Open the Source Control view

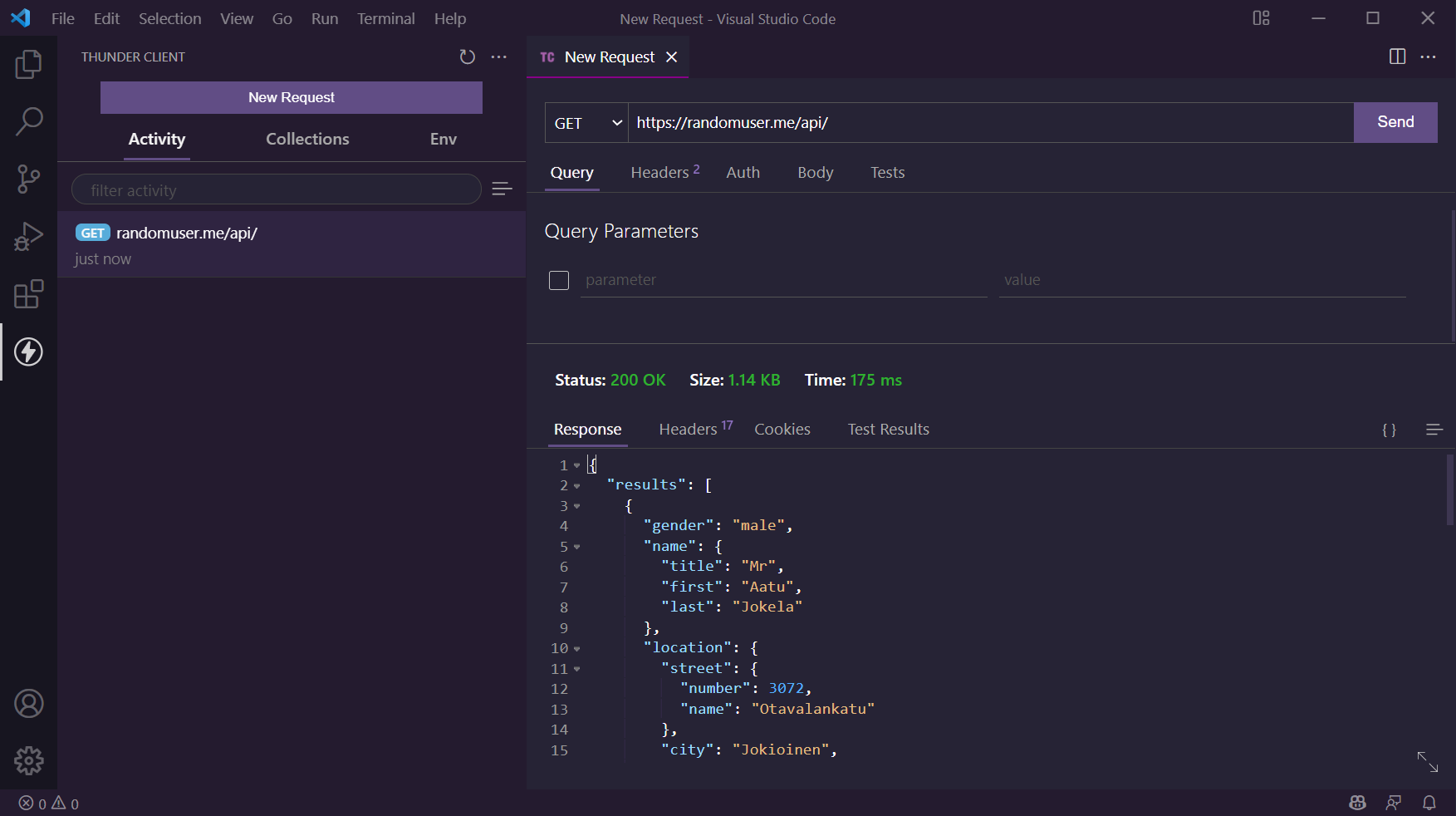[28, 179]
